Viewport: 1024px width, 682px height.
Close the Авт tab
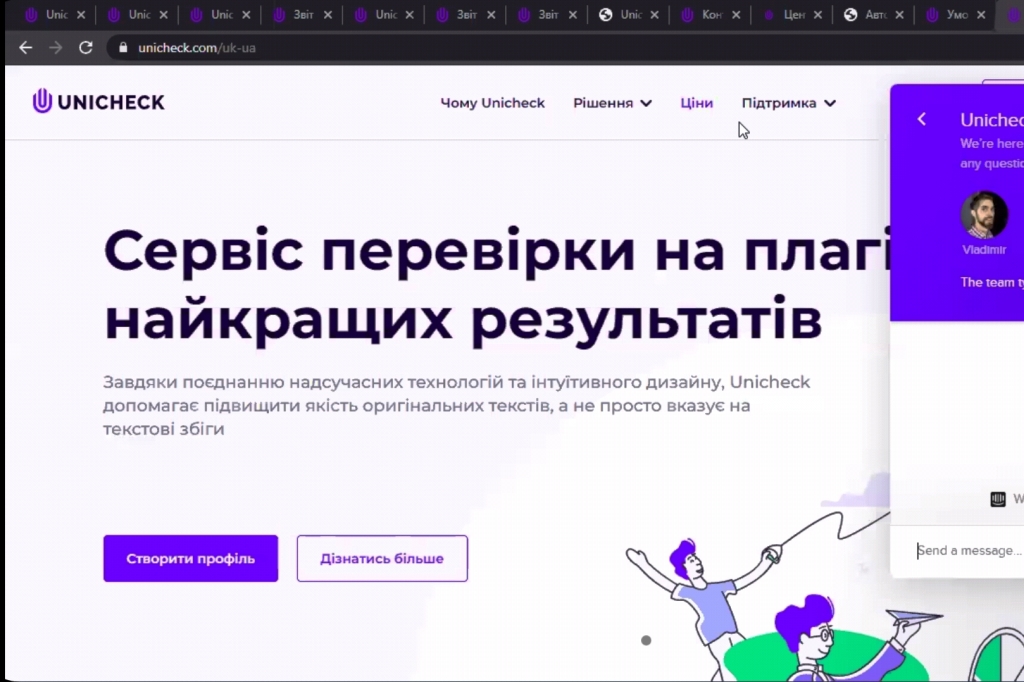(899, 14)
